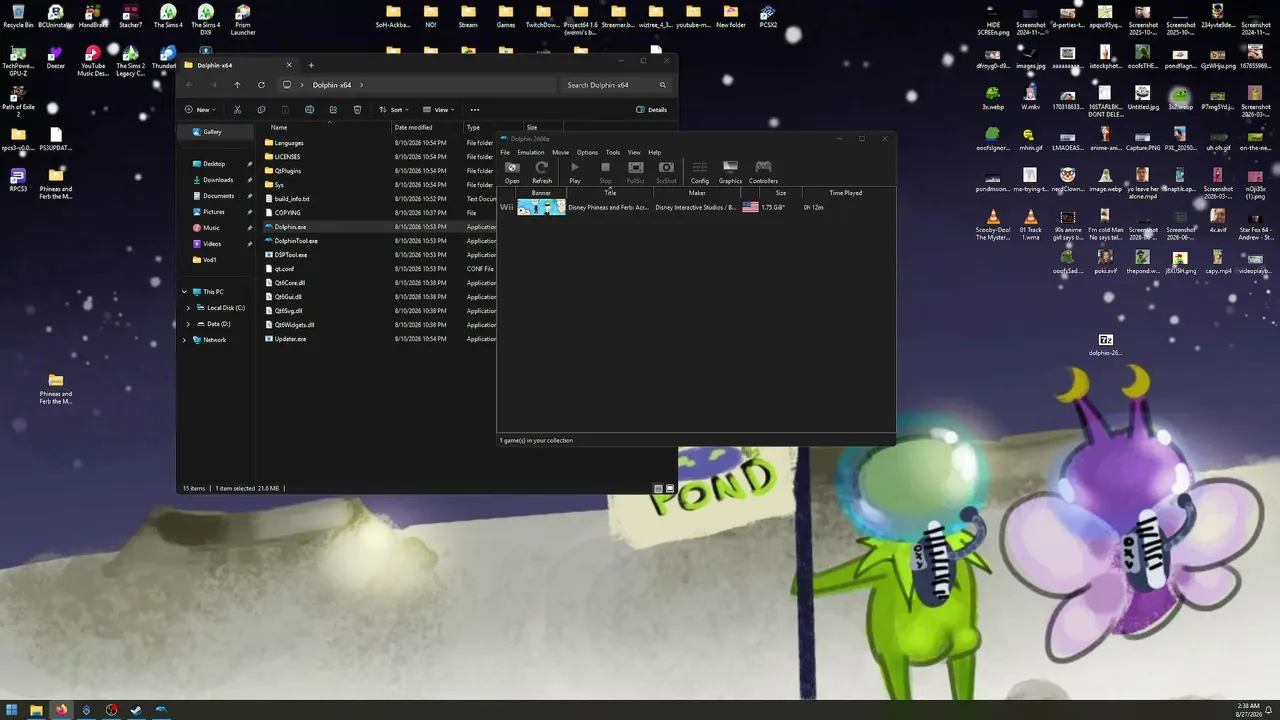Click the Share icon in File Explorer
This screenshot has height=720, width=1280.
[x=333, y=110]
